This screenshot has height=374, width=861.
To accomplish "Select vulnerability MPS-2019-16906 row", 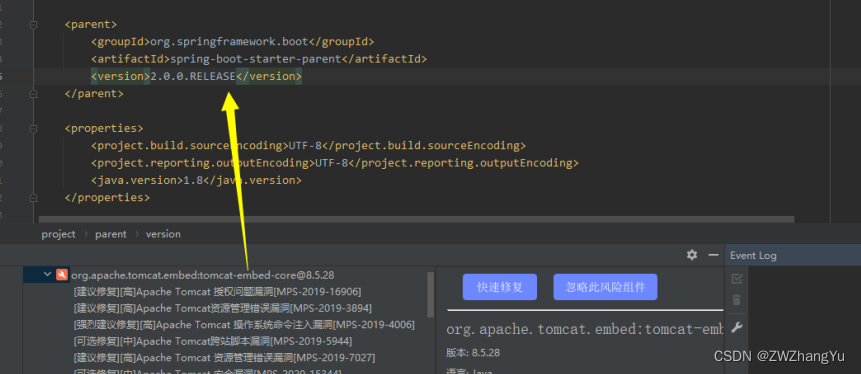I will [217, 291].
